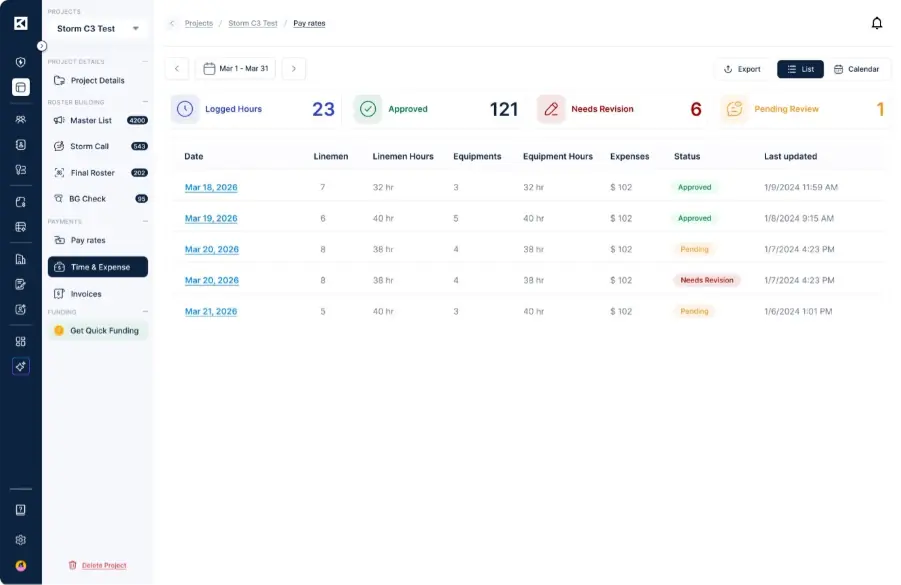Click the Projects breadcrumb link
Screen dimensions: 901x585
pos(199,23)
